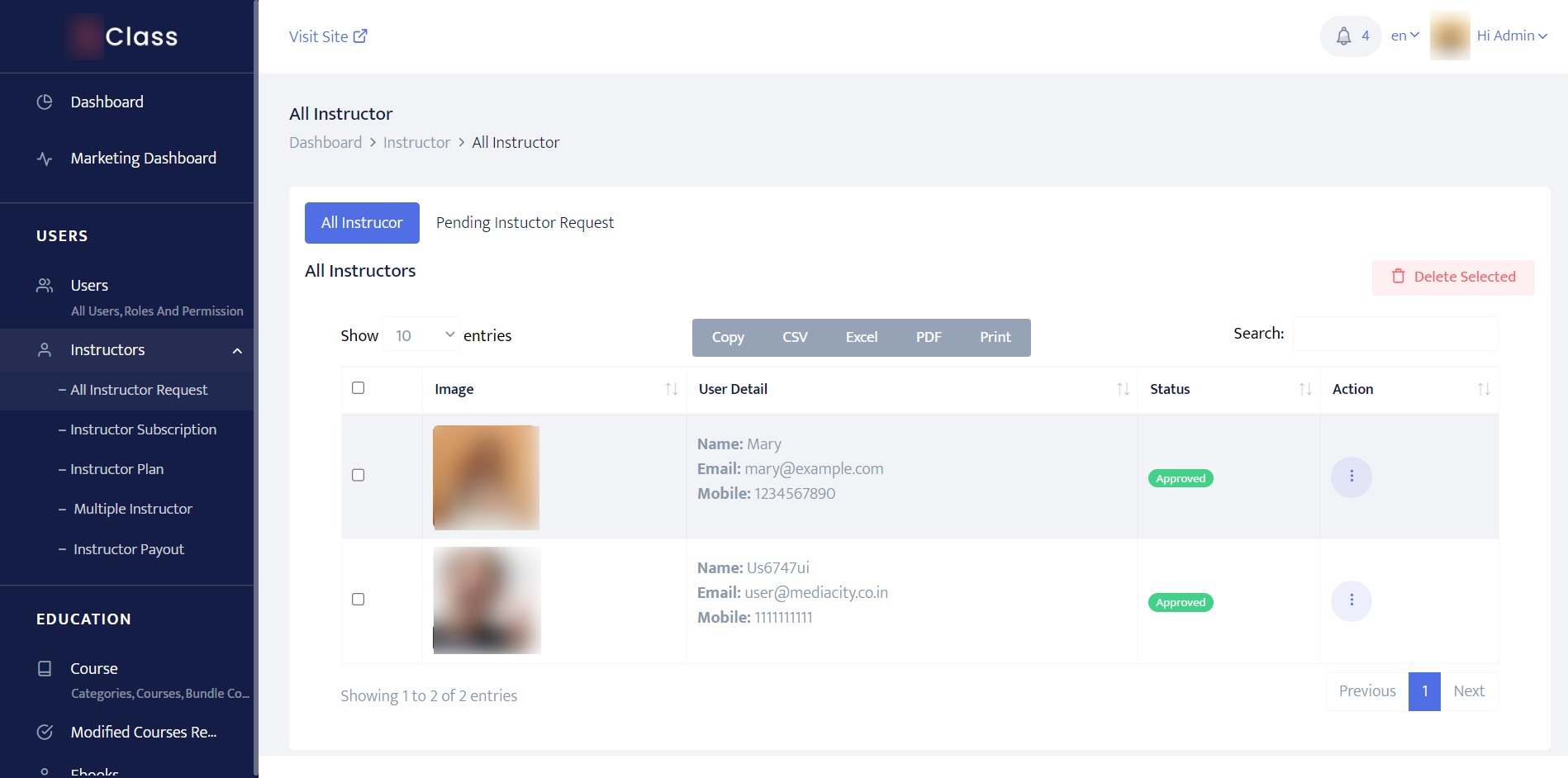The image size is (1568, 778).
Task: Open the entries count dropdown
Action: (x=421, y=334)
